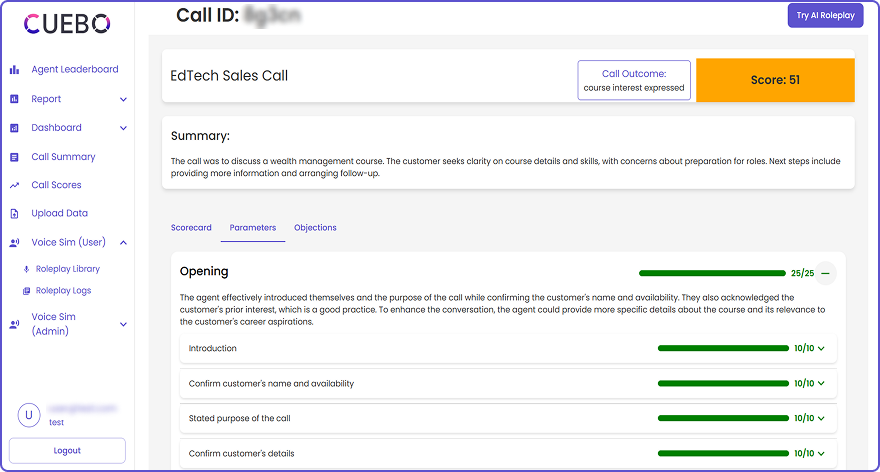Open Upload Data page
This screenshot has width=880, height=472.
[59, 213]
